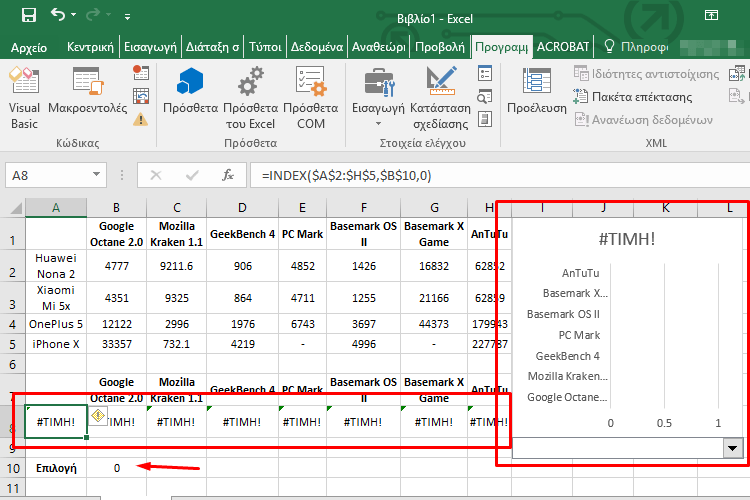750x500 pixels.
Task: Click the Name Box showing A8
Action: pos(48,175)
